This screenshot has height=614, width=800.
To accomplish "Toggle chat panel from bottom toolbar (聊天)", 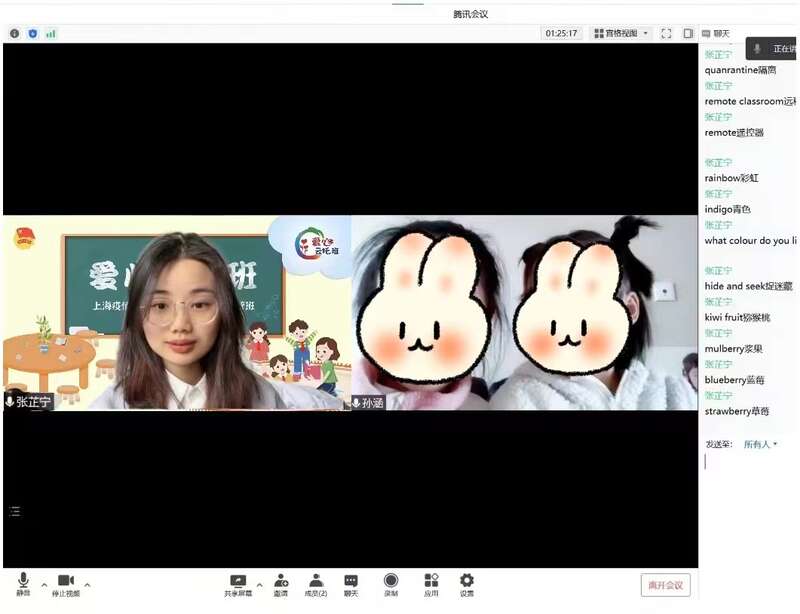I will [x=351, y=584].
